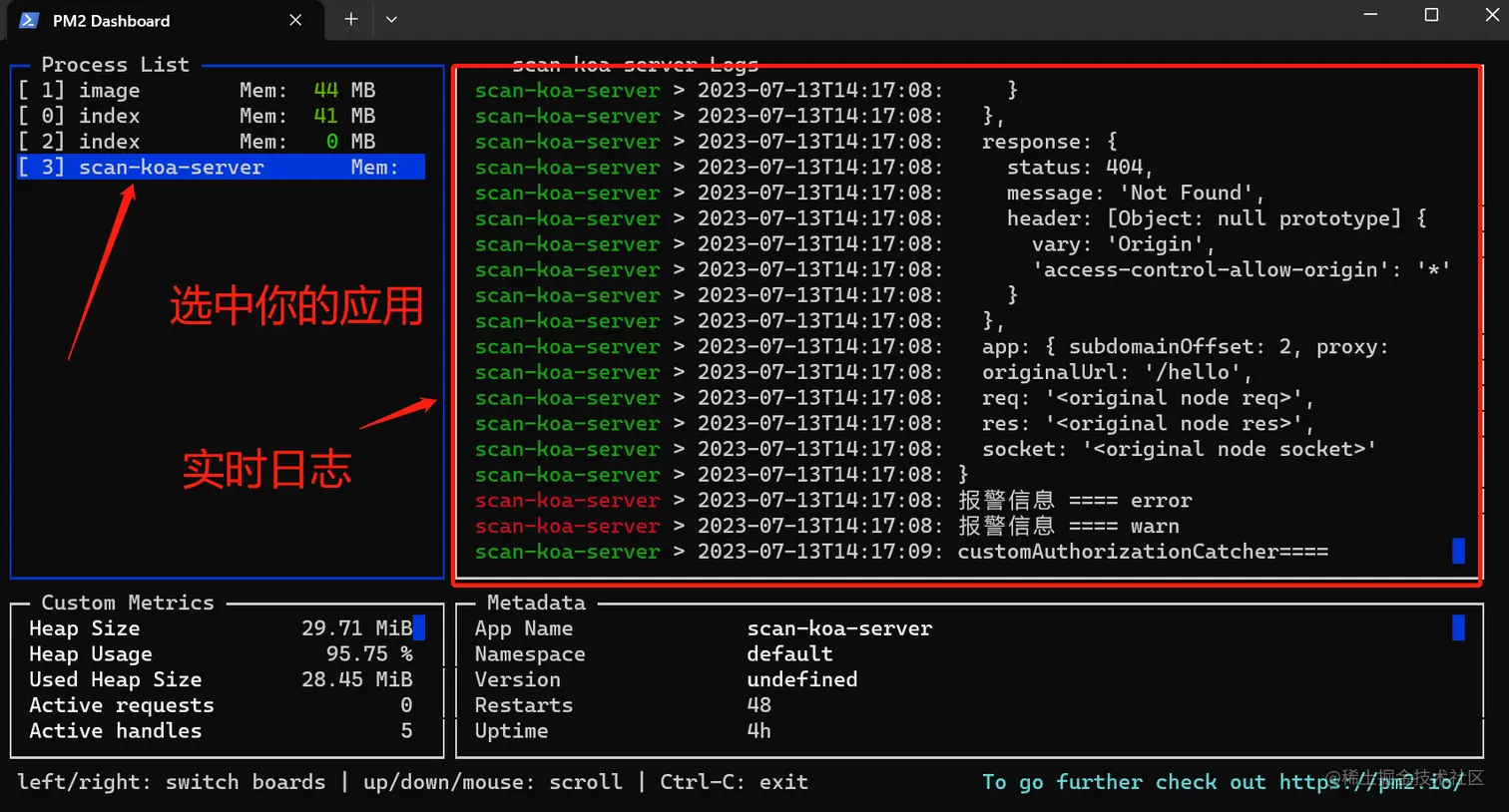Expand the new-tab profile dropdown arrow

(x=391, y=19)
